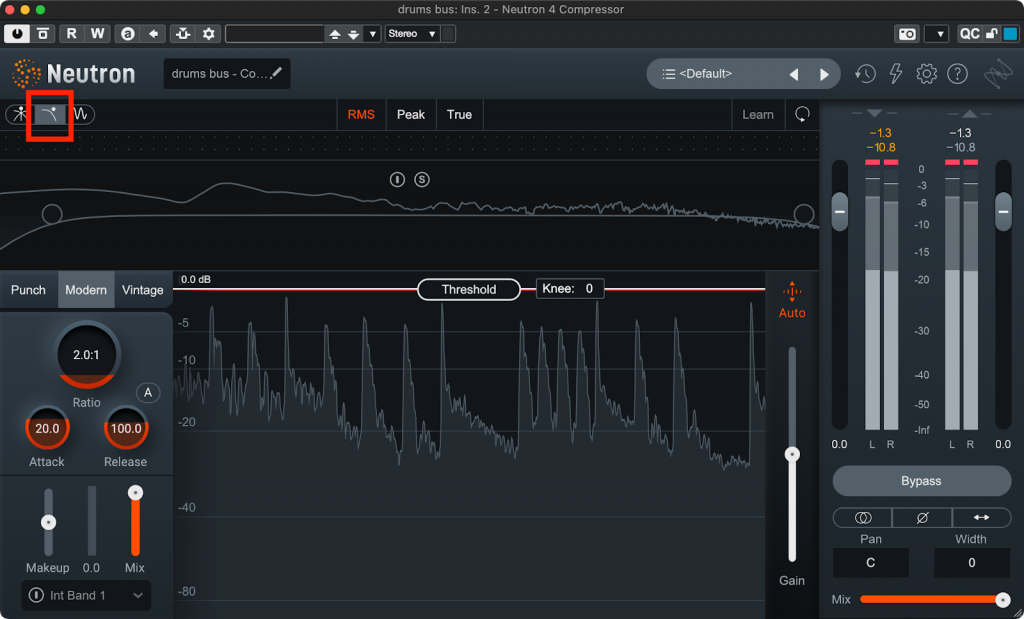Click the Threshold handle label
This screenshot has width=1024, height=619.
(469, 289)
